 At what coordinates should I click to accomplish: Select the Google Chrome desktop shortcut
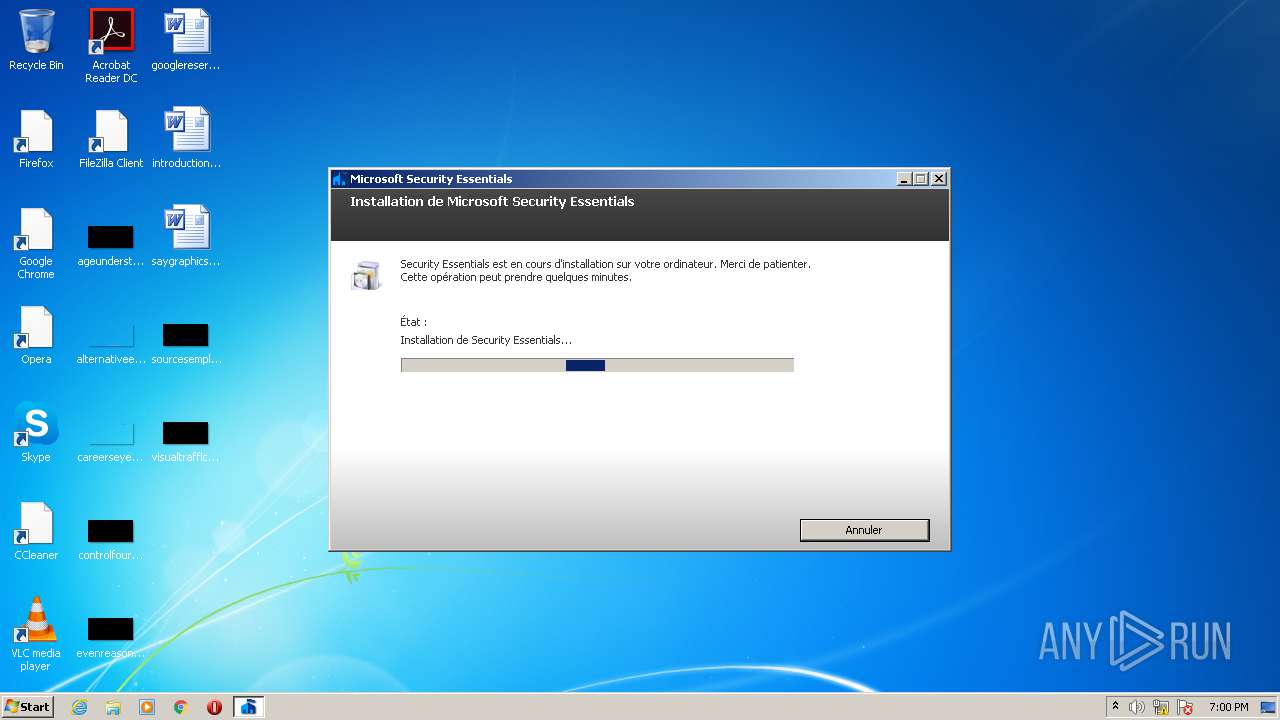36,243
